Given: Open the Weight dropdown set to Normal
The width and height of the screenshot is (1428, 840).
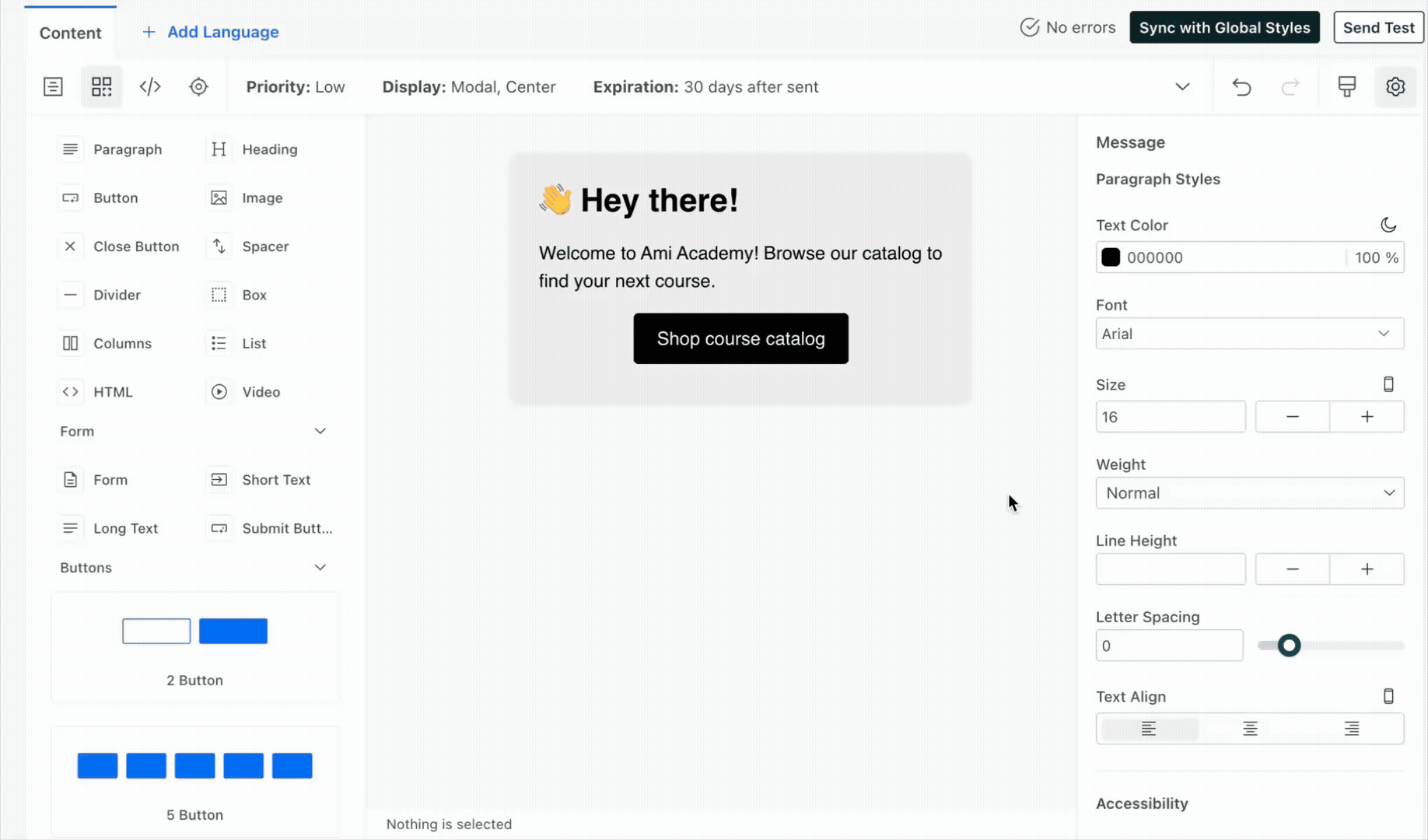Looking at the screenshot, I should [x=1249, y=492].
